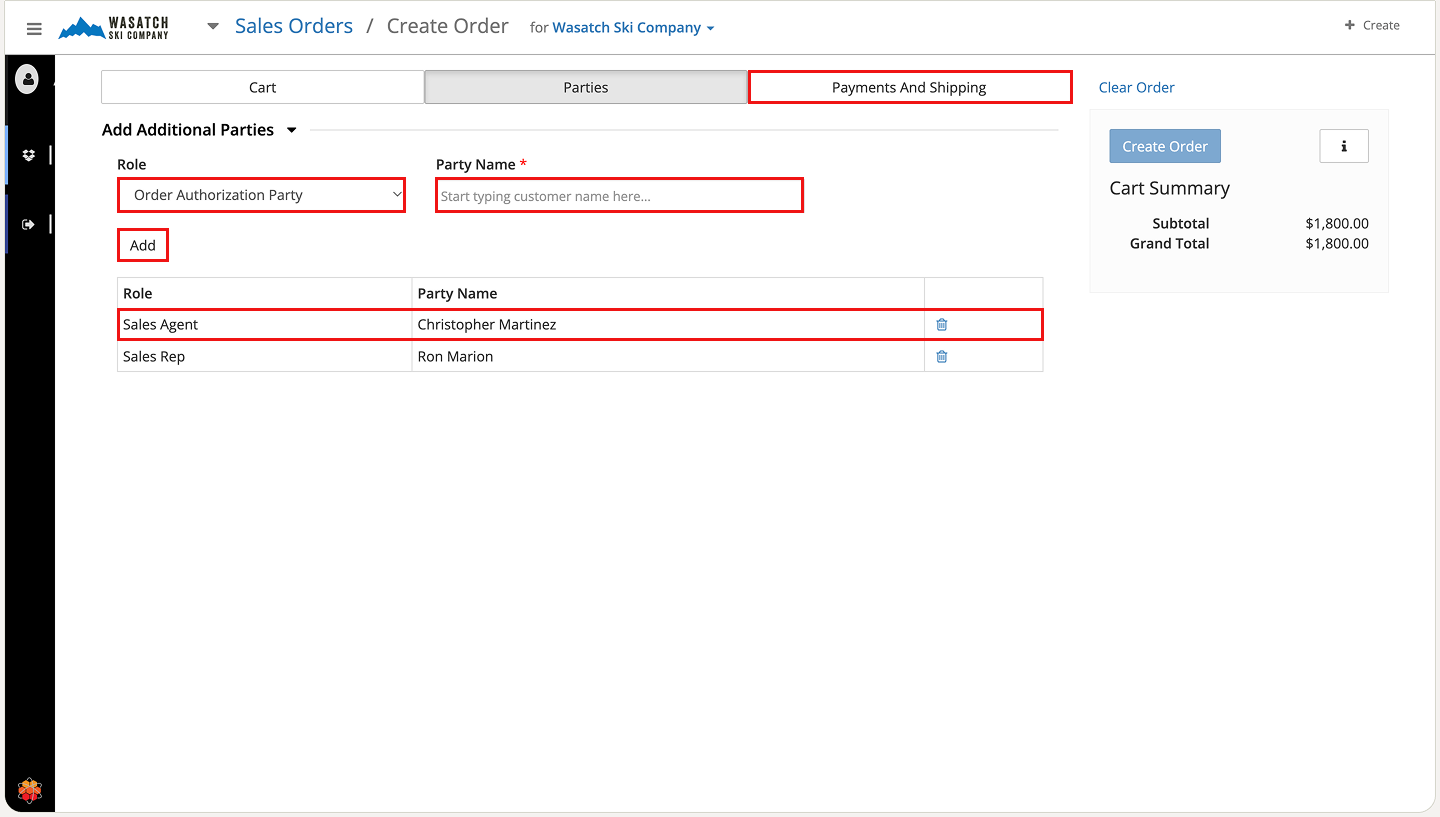
Task: Delete the Sales Rep Ron Marion row
Action: [x=941, y=357]
